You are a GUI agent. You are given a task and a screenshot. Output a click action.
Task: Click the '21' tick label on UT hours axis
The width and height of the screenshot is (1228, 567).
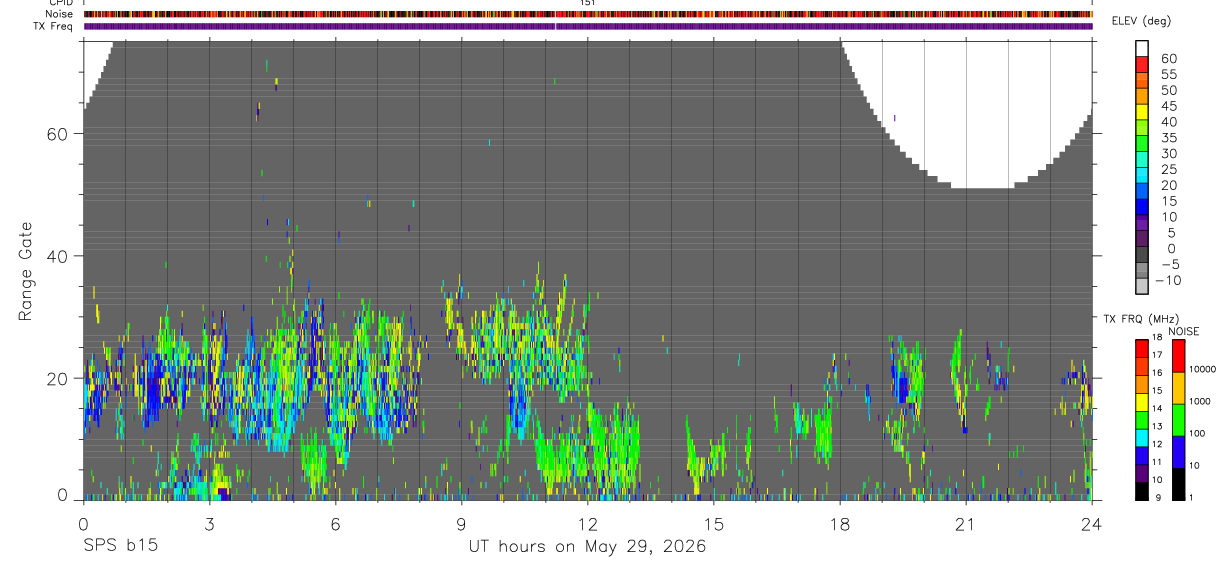click(965, 523)
